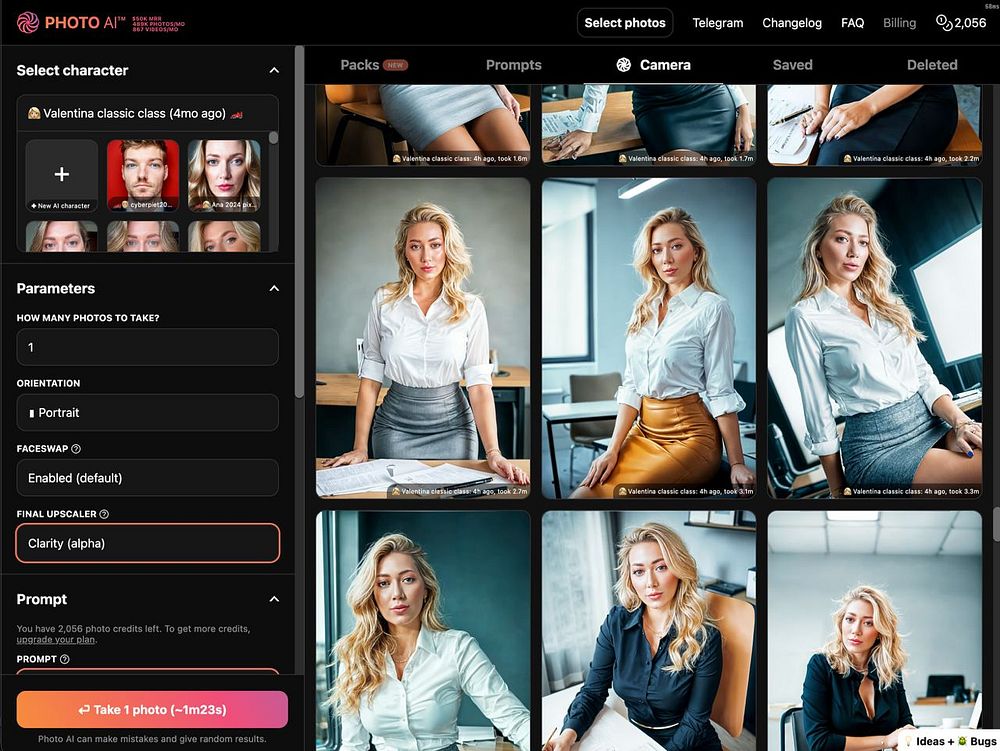Select the Ana 2024 character thumbnail
Viewport: 1000px width, 751px height.
click(x=224, y=175)
